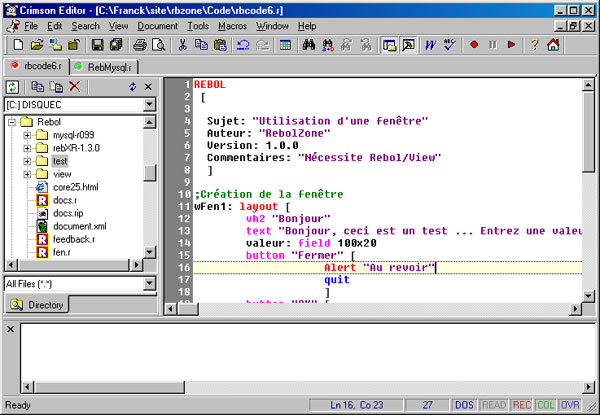Viewport: 600px width, 415px height.
Task: Select fen.r in the file tree
Action: coord(61,252)
